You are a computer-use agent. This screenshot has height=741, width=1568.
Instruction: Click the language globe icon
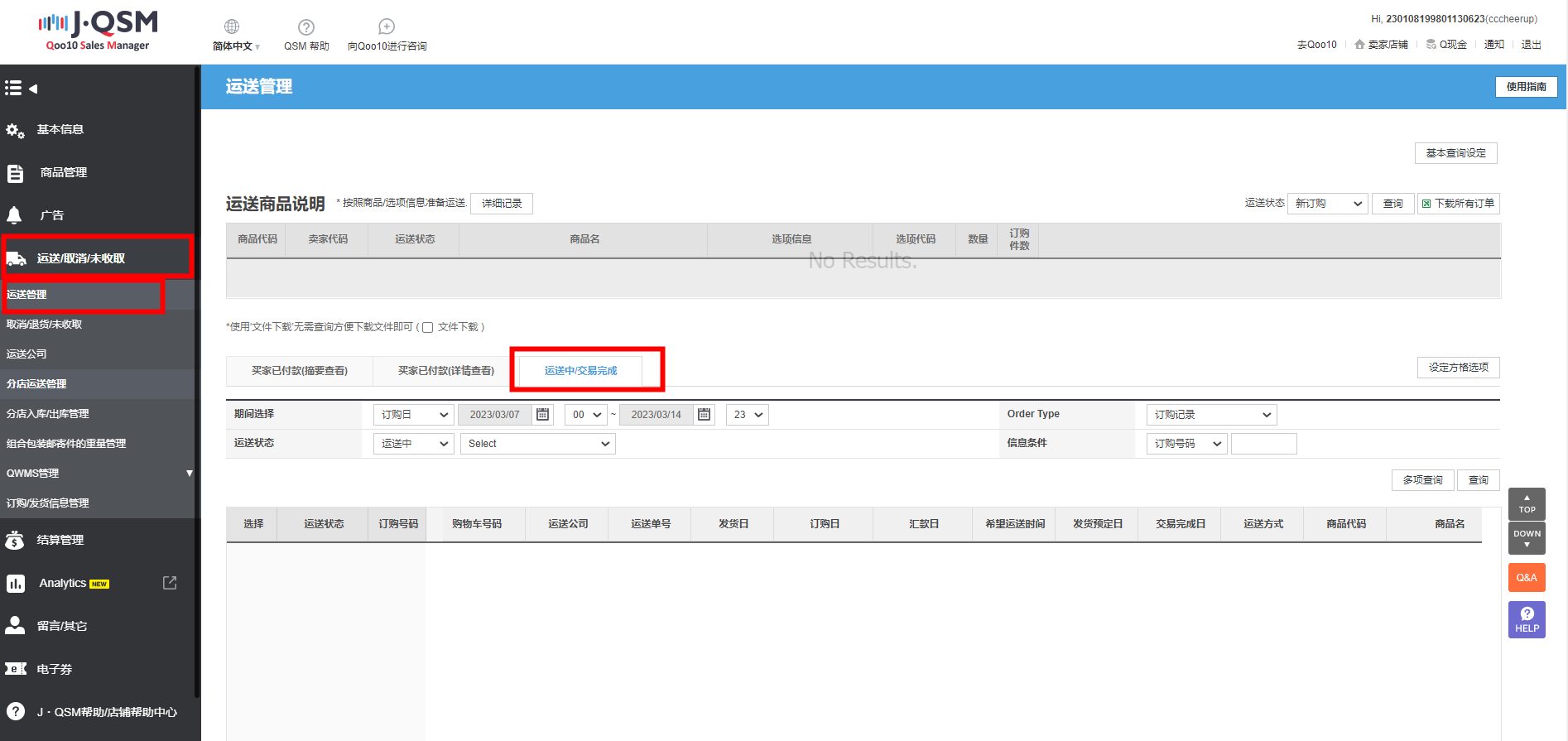[x=232, y=26]
